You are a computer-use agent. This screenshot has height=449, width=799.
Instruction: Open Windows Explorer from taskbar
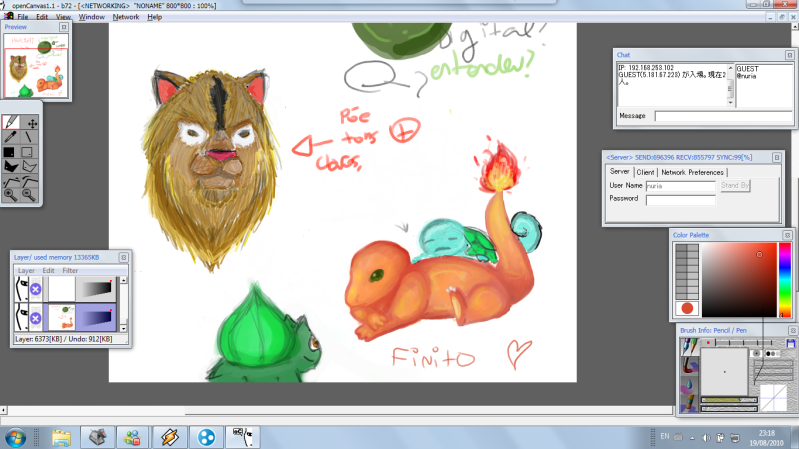pos(61,437)
